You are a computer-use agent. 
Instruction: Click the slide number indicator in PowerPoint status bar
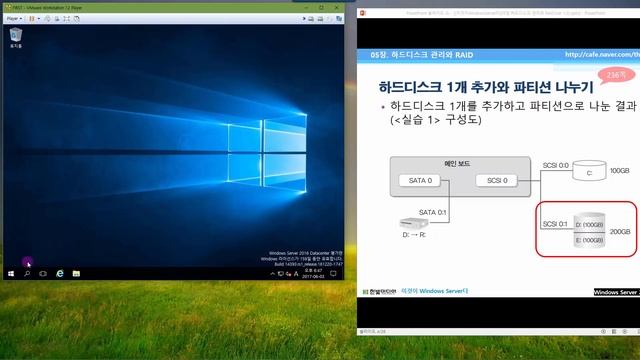point(373,332)
